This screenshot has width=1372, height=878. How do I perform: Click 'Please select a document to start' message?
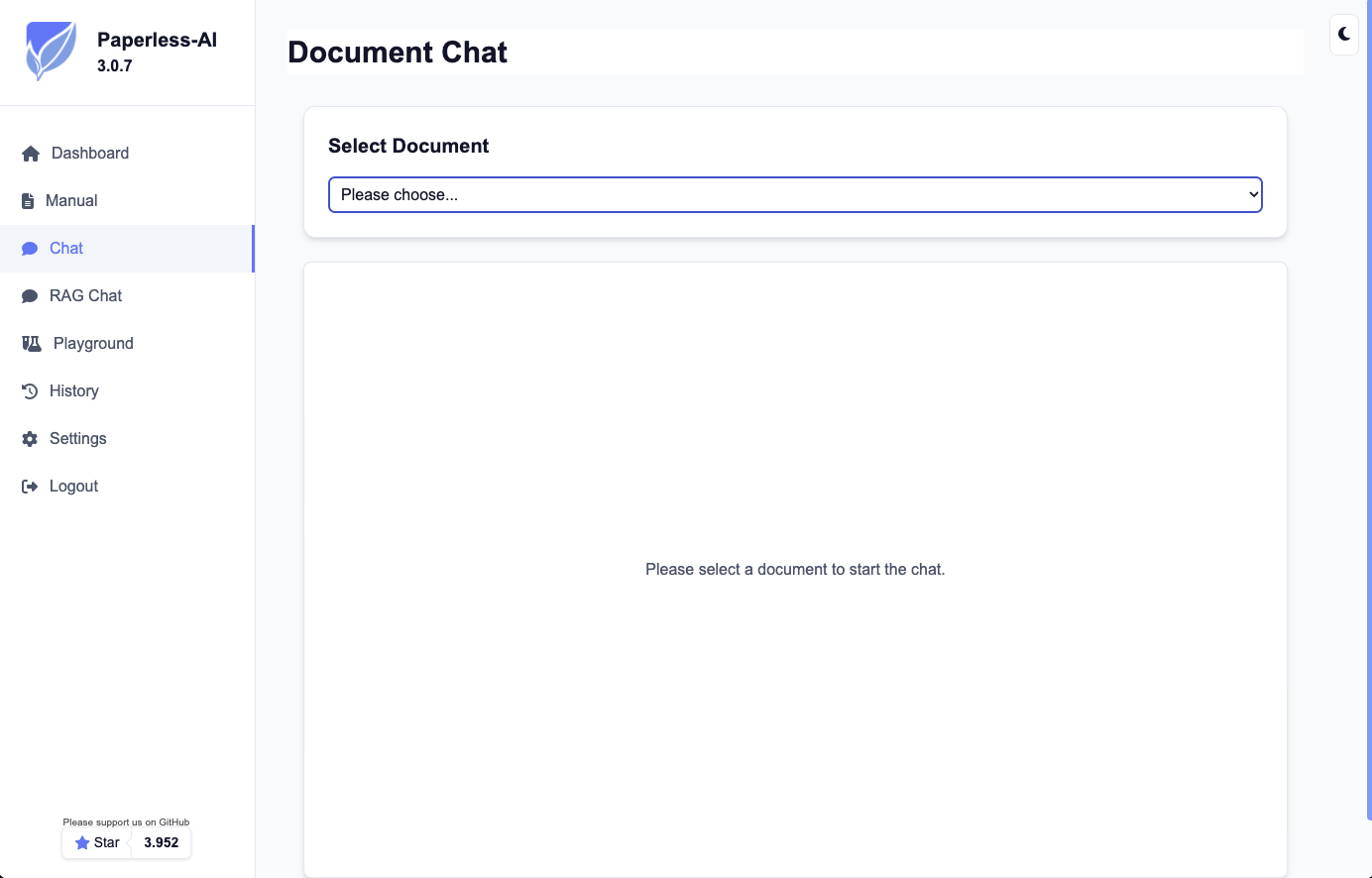click(x=795, y=570)
